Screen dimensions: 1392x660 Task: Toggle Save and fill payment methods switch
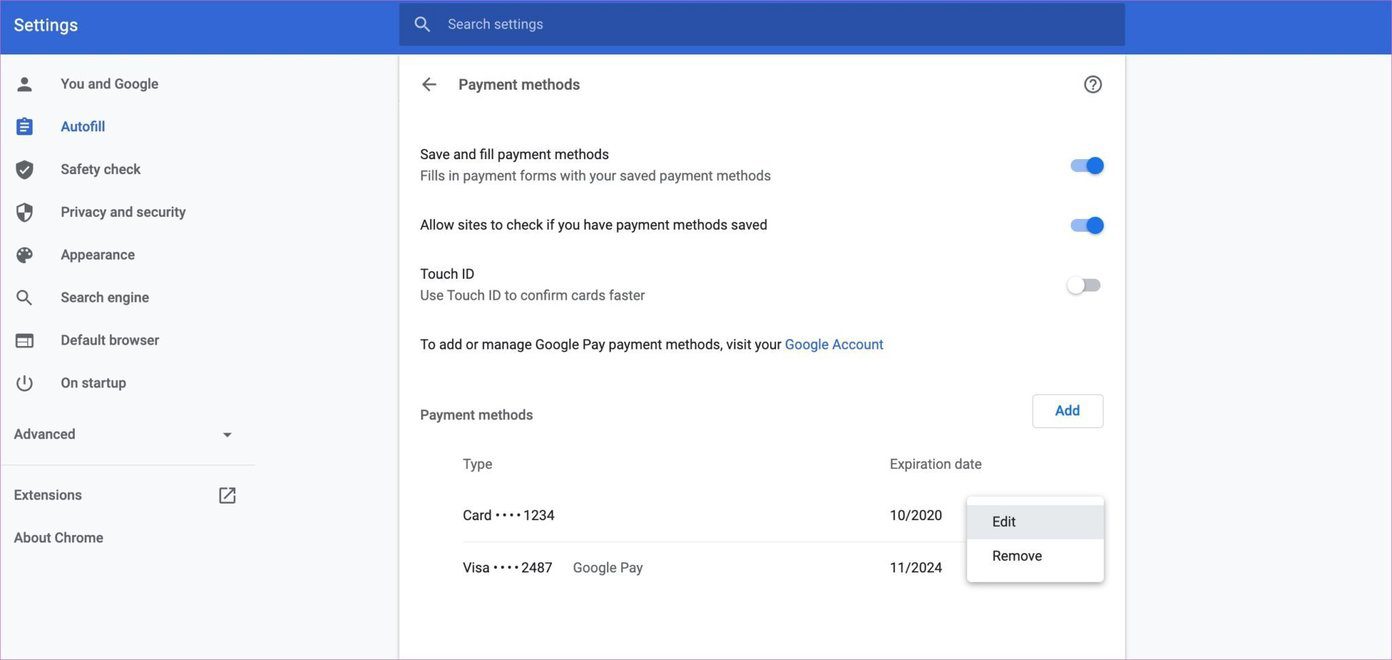pyautogui.click(x=1087, y=165)
